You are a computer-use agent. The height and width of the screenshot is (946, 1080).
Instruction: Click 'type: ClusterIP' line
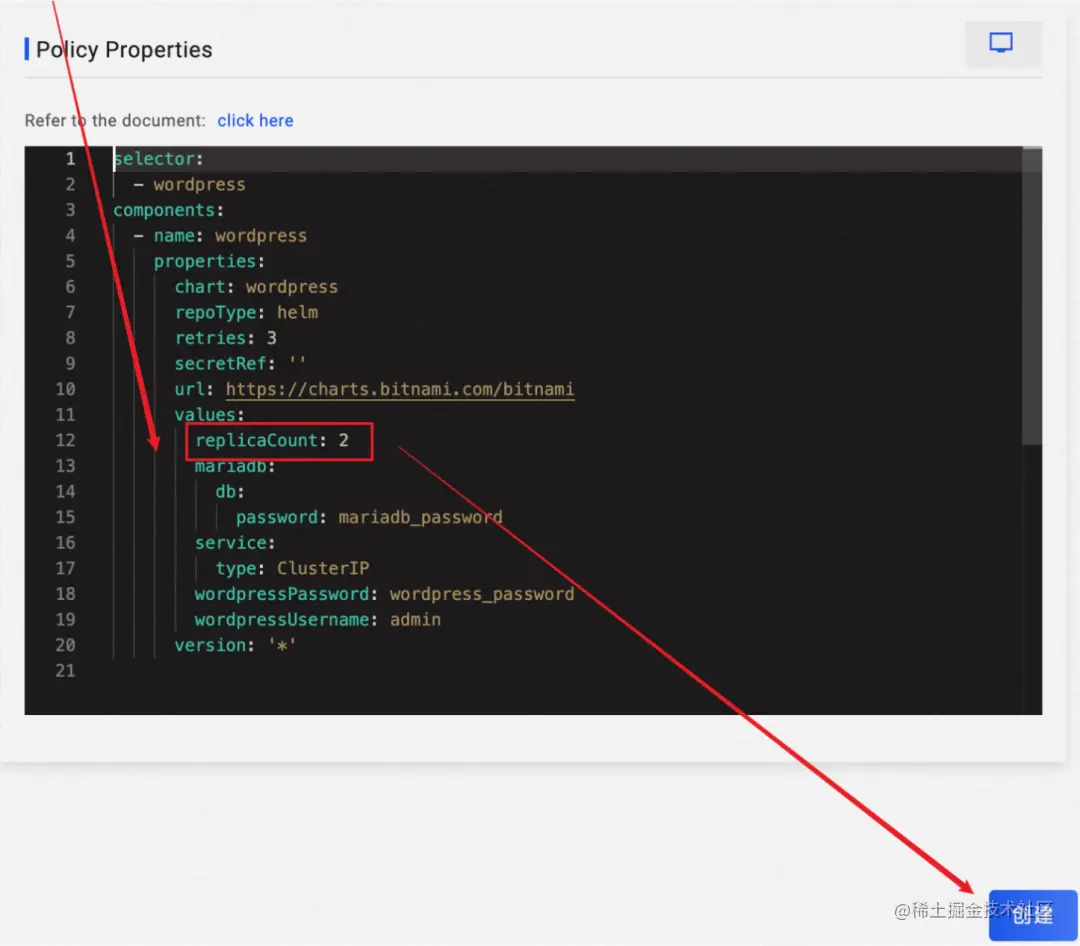point(292,568)
